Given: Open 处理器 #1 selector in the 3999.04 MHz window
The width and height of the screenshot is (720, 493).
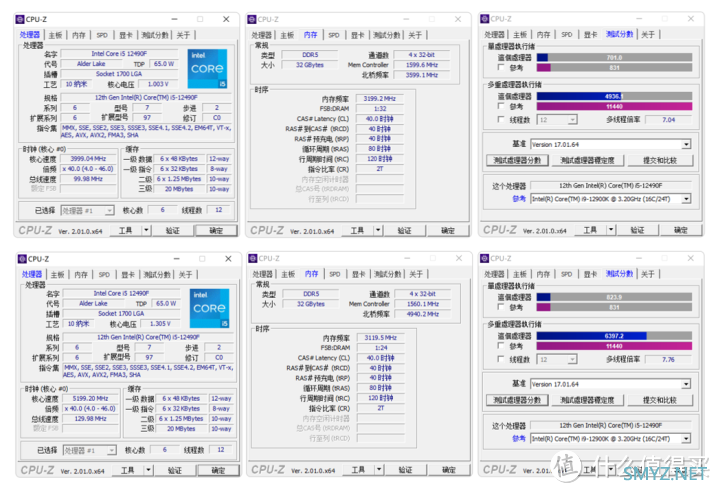Looking at the screenshot, I should click(87, 211).
